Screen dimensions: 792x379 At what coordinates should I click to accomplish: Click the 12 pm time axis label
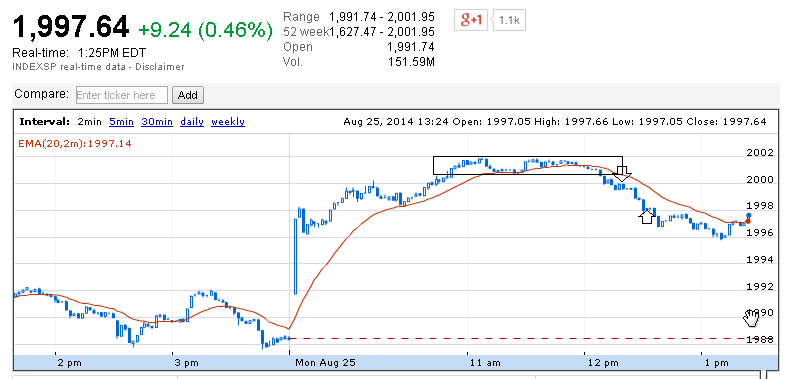[x=603, y=363]
